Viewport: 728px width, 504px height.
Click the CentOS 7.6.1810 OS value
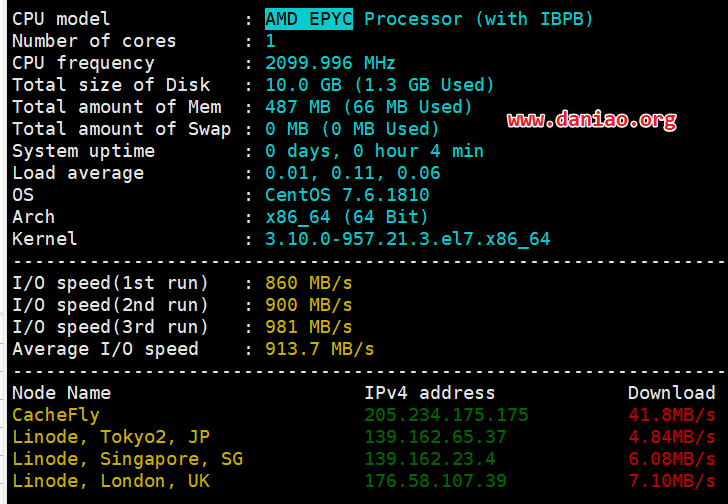[x=347, y=194]
